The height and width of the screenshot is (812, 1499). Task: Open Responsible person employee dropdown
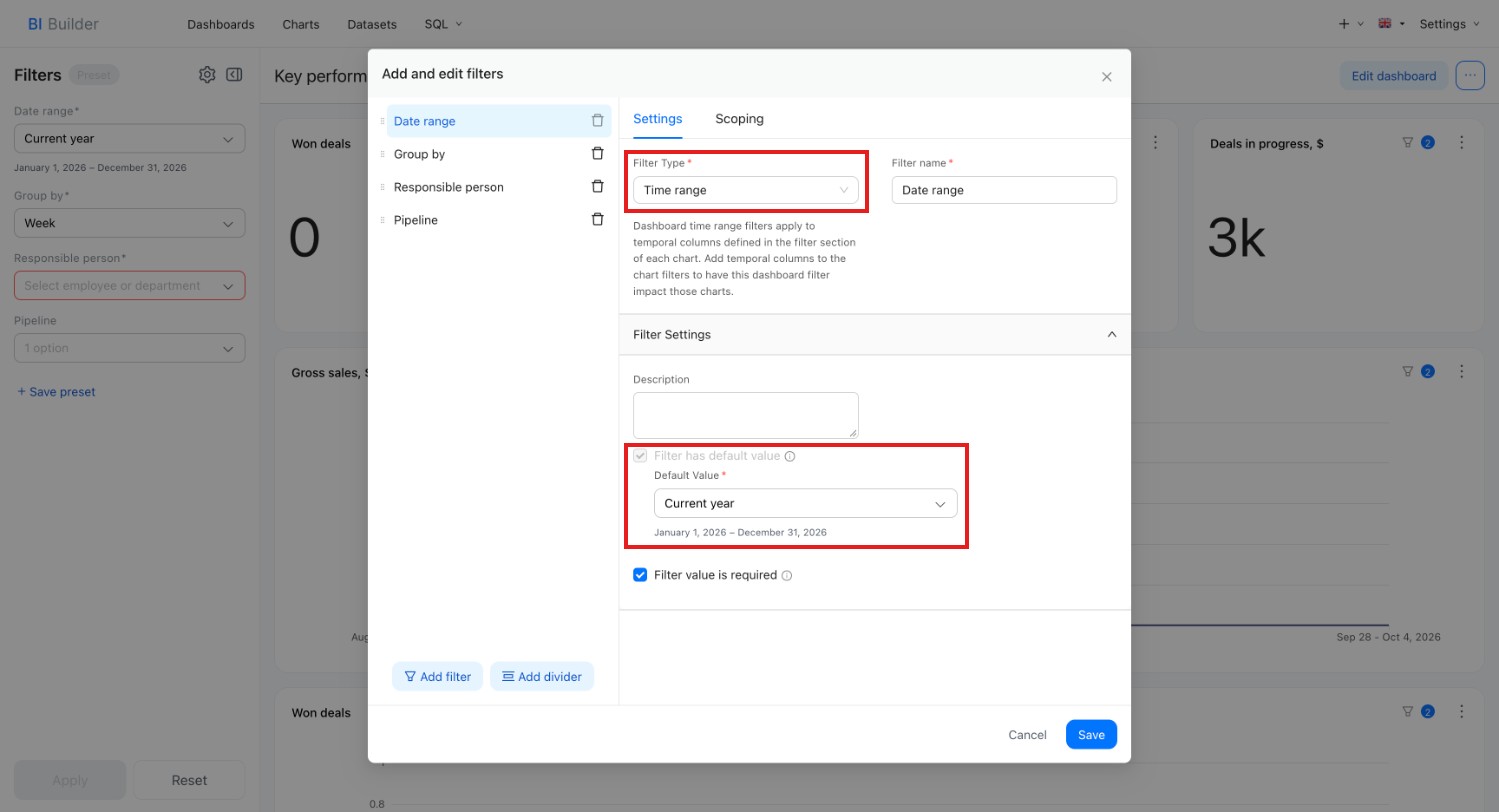[129, 286]
